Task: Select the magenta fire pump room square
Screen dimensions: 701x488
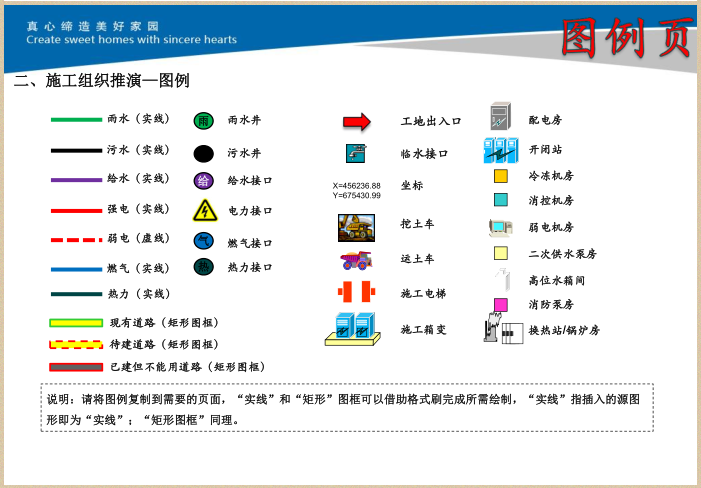Action: 501,305
